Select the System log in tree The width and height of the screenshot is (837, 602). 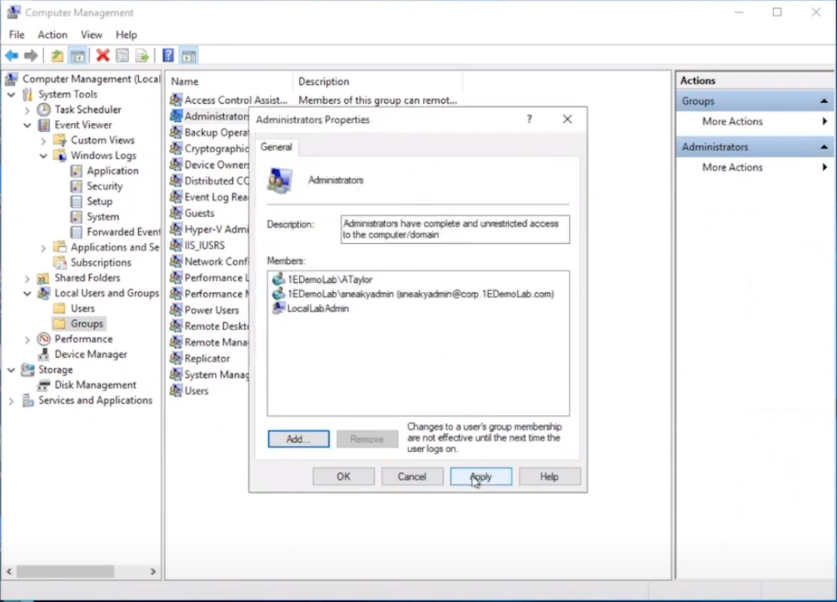(x=103, y=217)
